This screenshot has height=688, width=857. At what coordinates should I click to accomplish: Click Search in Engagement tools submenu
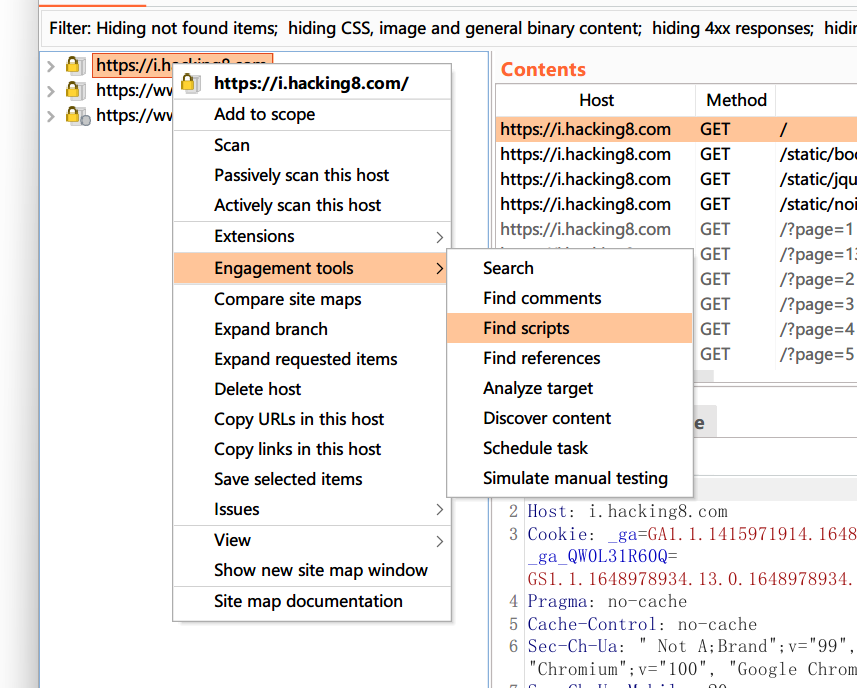[x=570, y=268]
